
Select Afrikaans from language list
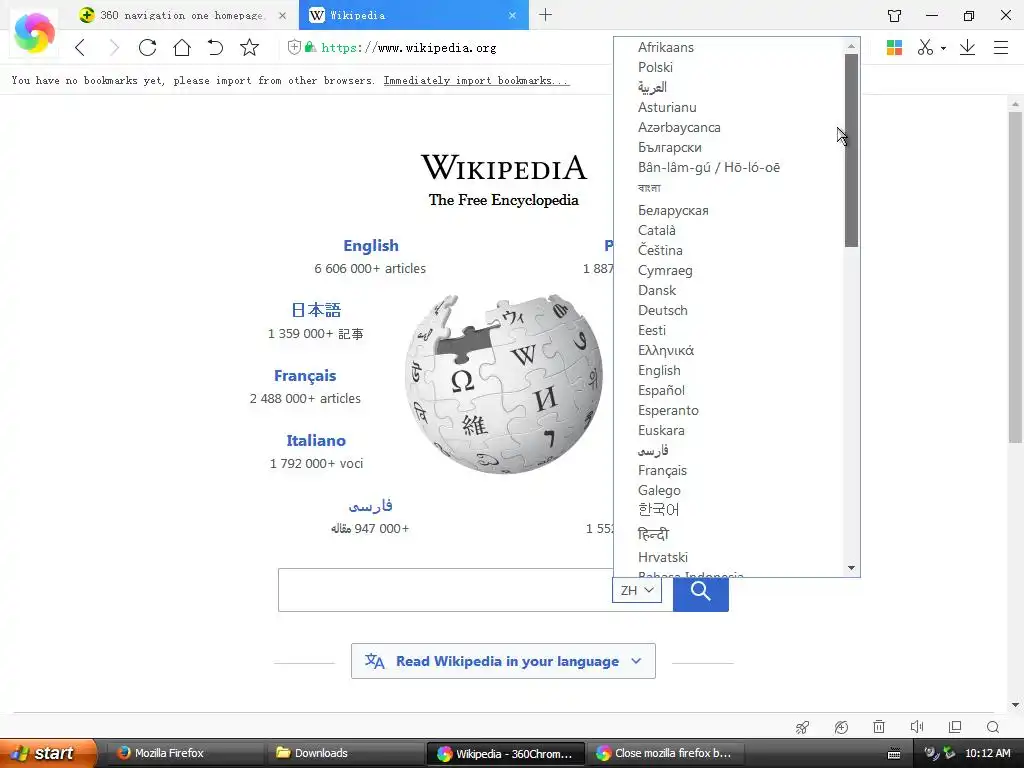(665, 47)
